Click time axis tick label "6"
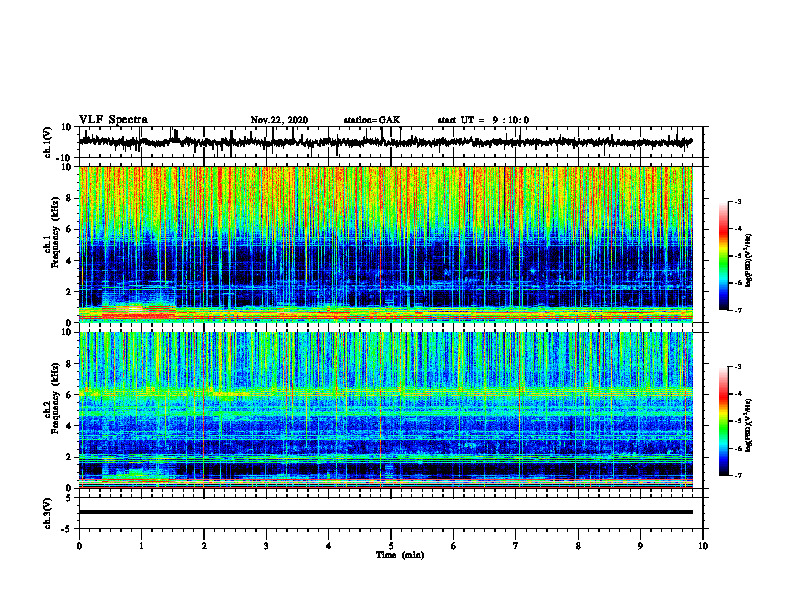 pos(454,546)
